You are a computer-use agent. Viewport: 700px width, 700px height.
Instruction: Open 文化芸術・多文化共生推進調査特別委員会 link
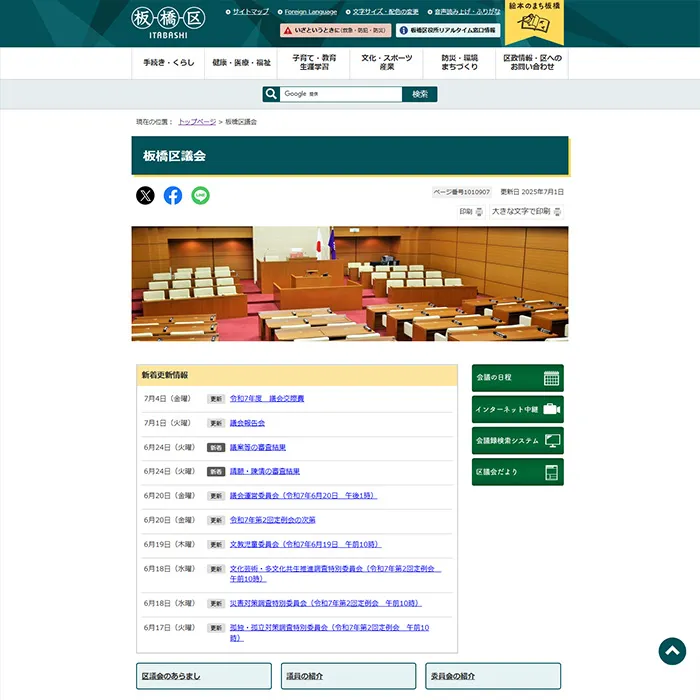tap(335, 574)
